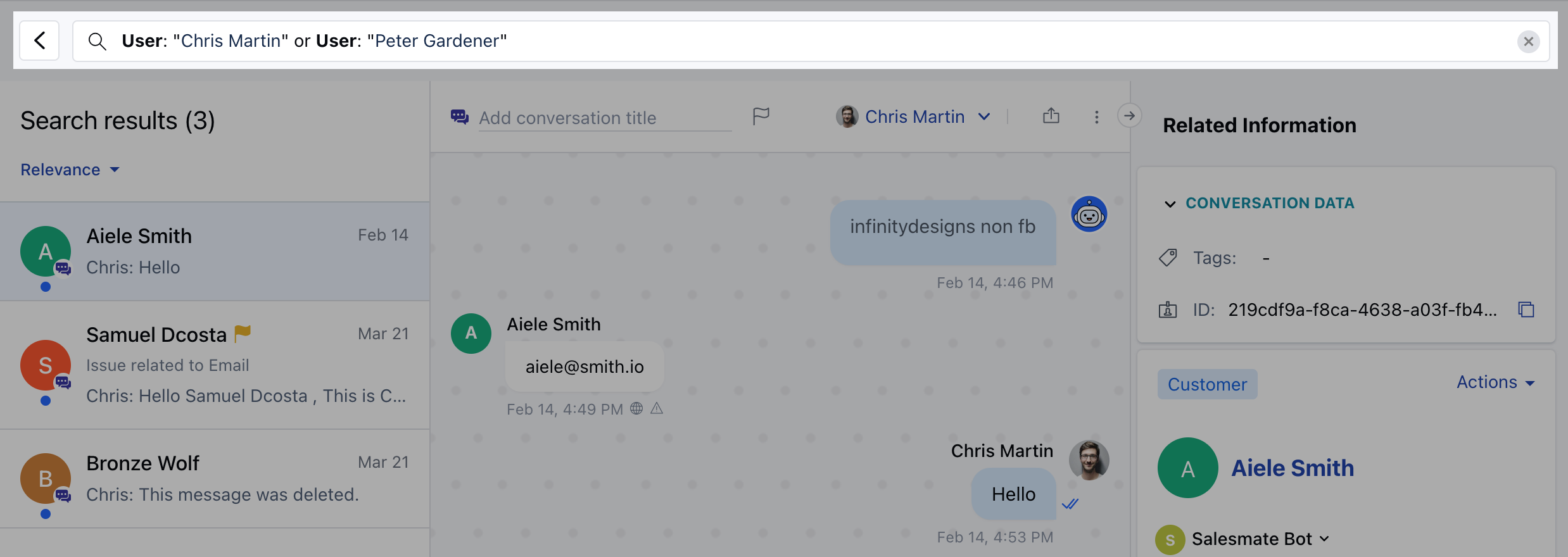Flag this conversation with the flag icon
Viewport: 1568px width, 557px height.
[761, 116]
